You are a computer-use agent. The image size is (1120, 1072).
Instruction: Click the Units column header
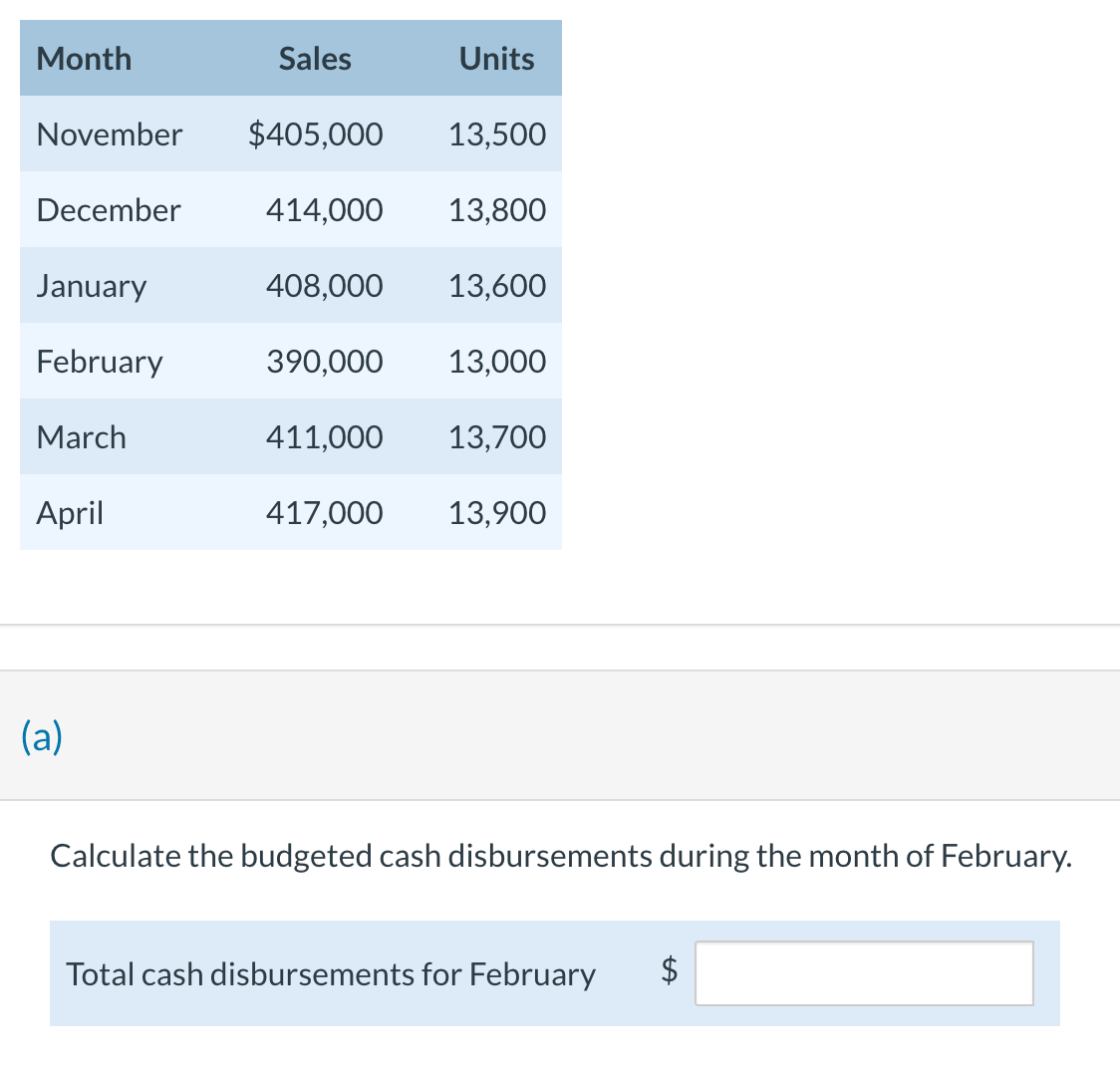[x=496, y=59]
